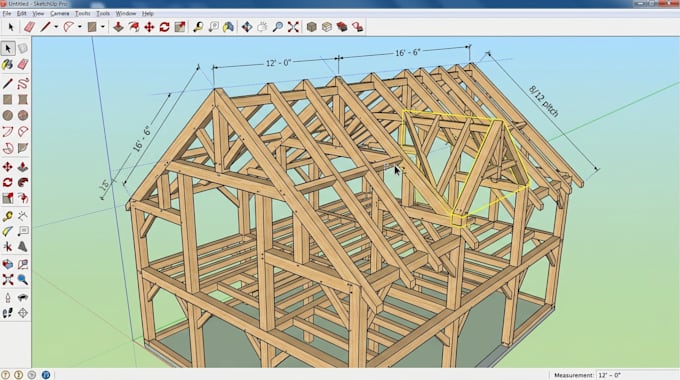Click the Move arrows in top toolbar

[149, 27]
